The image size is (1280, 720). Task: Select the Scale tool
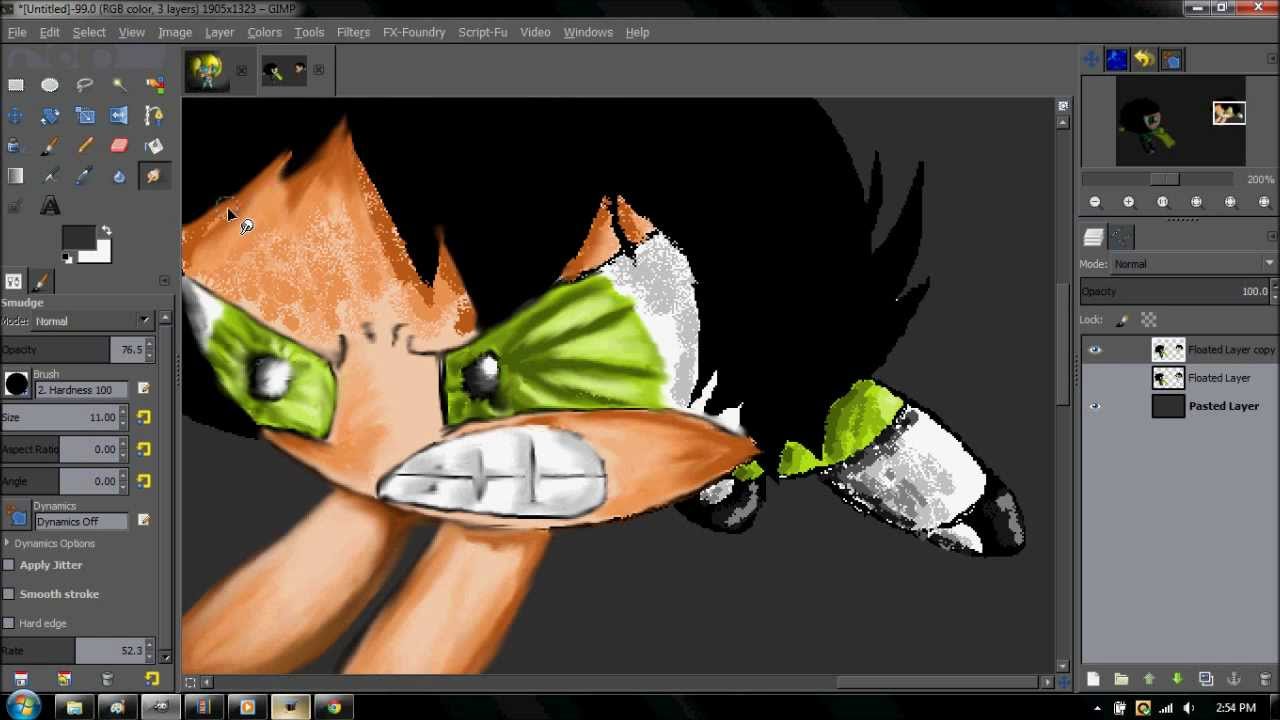pos(85,116)
